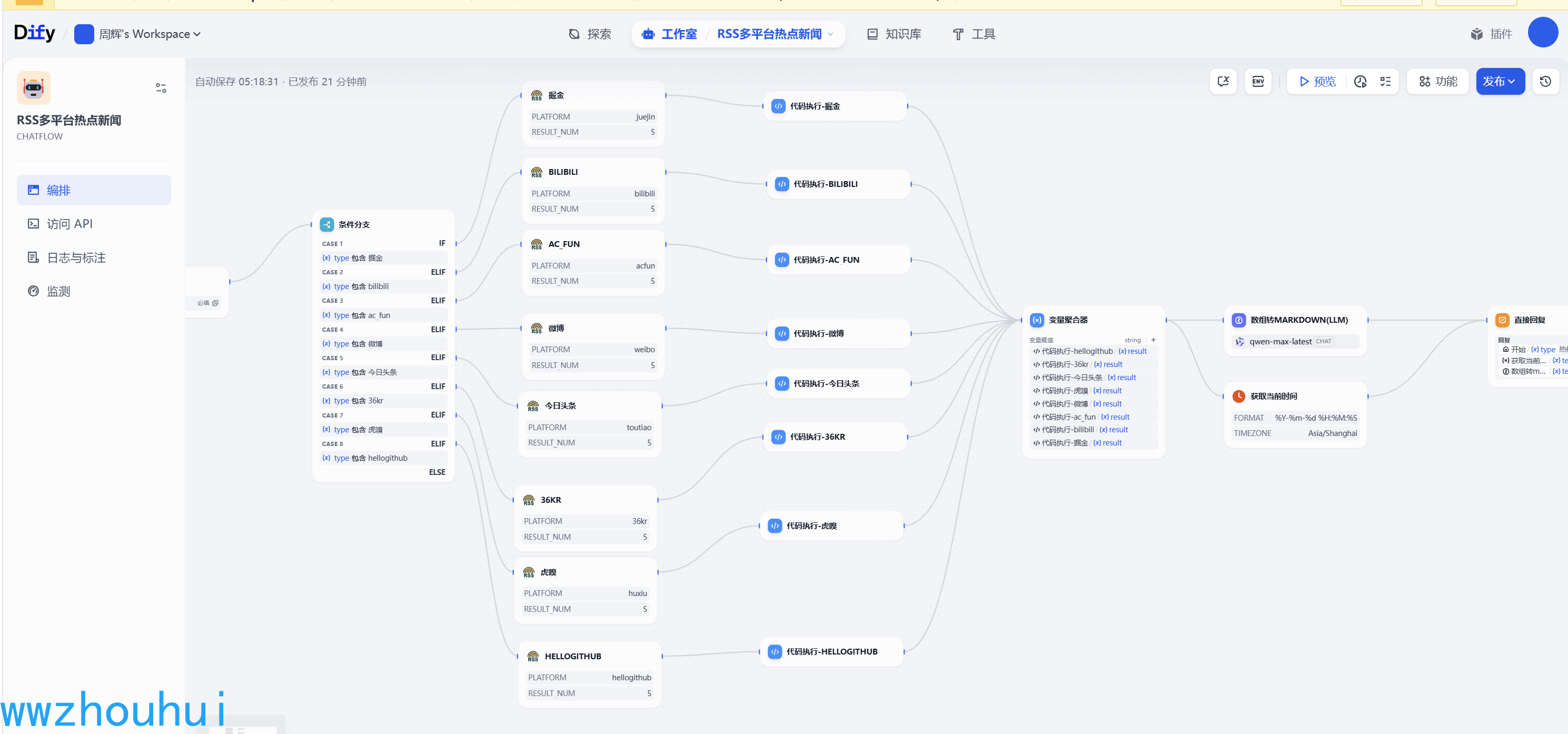Toggle the sidebar settings sliders icon
1568x734 pixels.
point(161,88)
